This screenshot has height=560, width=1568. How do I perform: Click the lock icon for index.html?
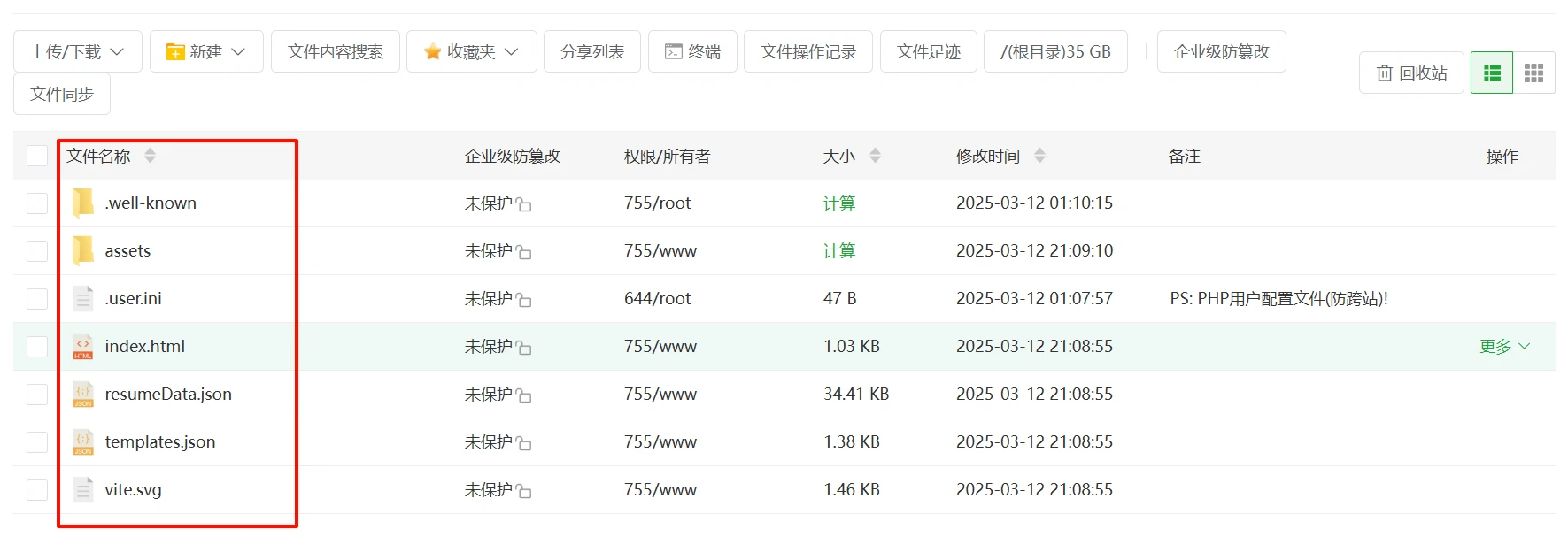coord(524,348)
